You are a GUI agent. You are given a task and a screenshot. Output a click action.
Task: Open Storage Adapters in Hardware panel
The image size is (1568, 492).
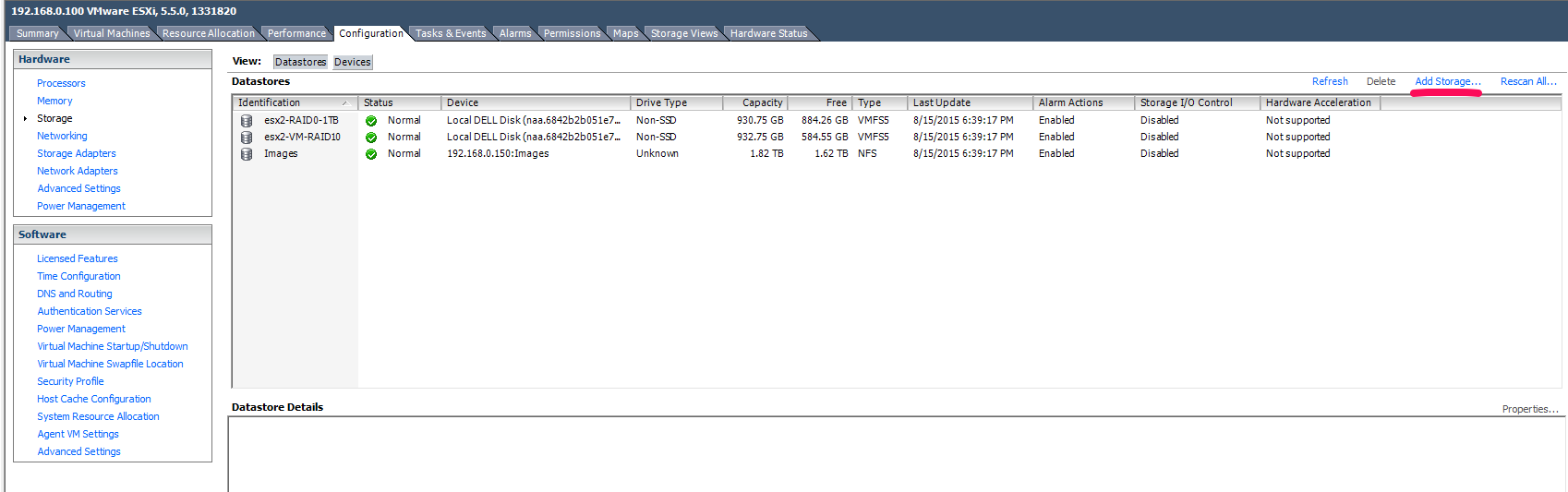coord(77,153)
